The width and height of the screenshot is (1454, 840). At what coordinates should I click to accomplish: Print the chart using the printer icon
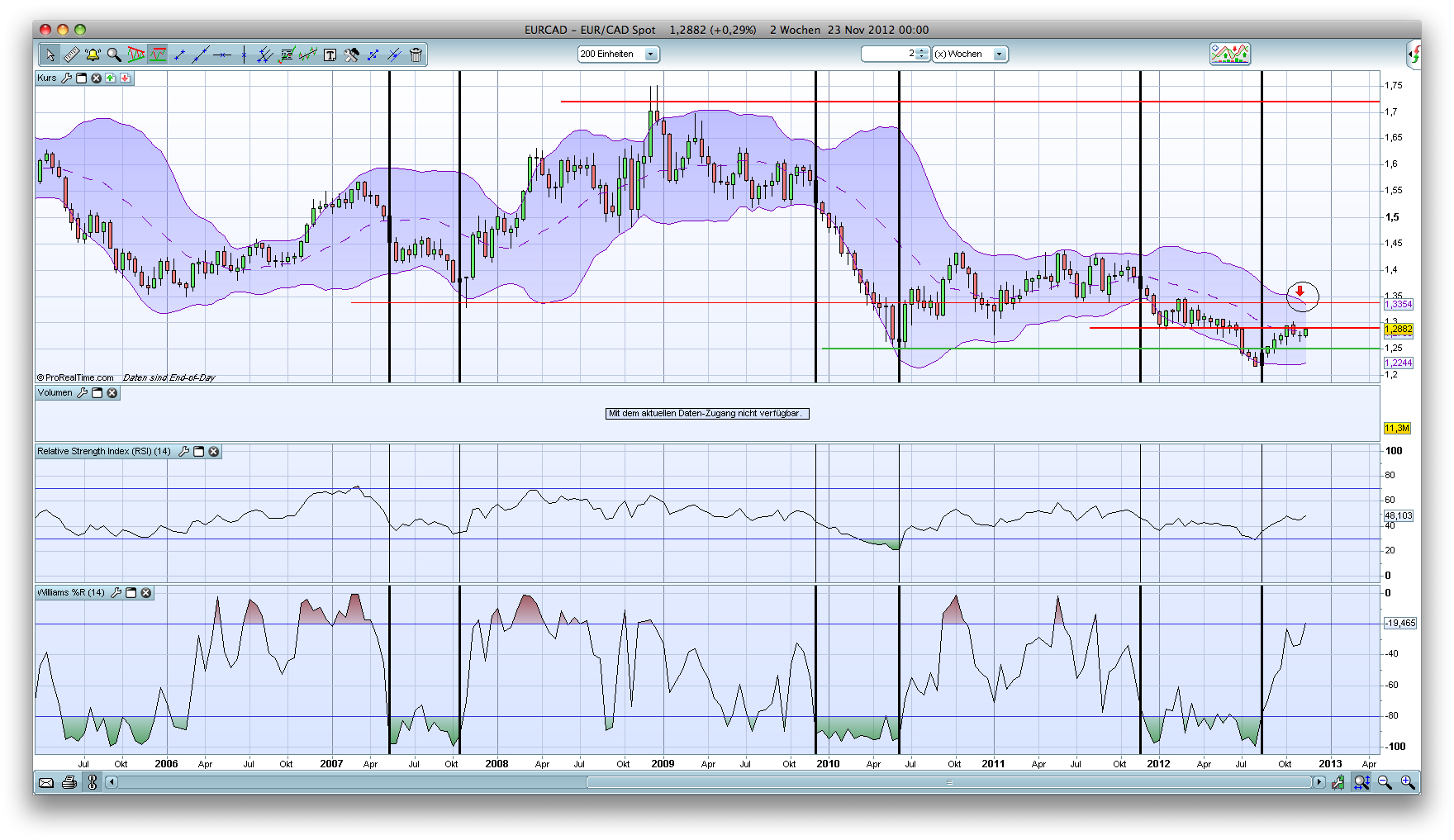[x=69, y=783]
